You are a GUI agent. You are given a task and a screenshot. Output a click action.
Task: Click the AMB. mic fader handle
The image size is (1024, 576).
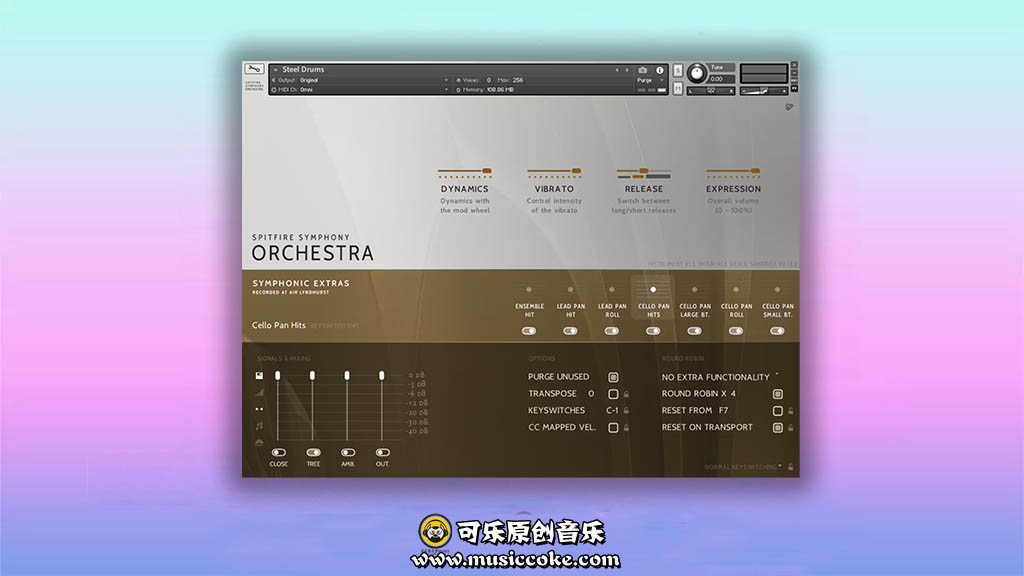click(347, 376)
